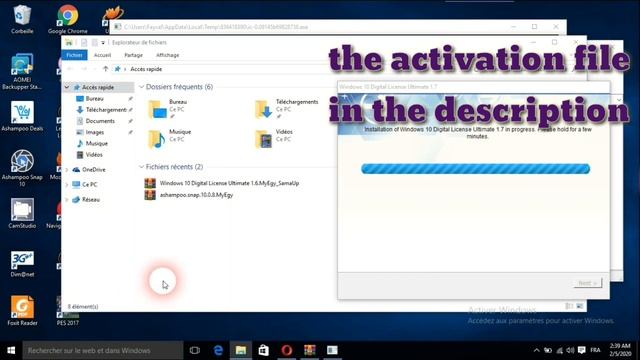
Task: Collapse Accès rapide tree node
Action: click(x=67, y=87)
